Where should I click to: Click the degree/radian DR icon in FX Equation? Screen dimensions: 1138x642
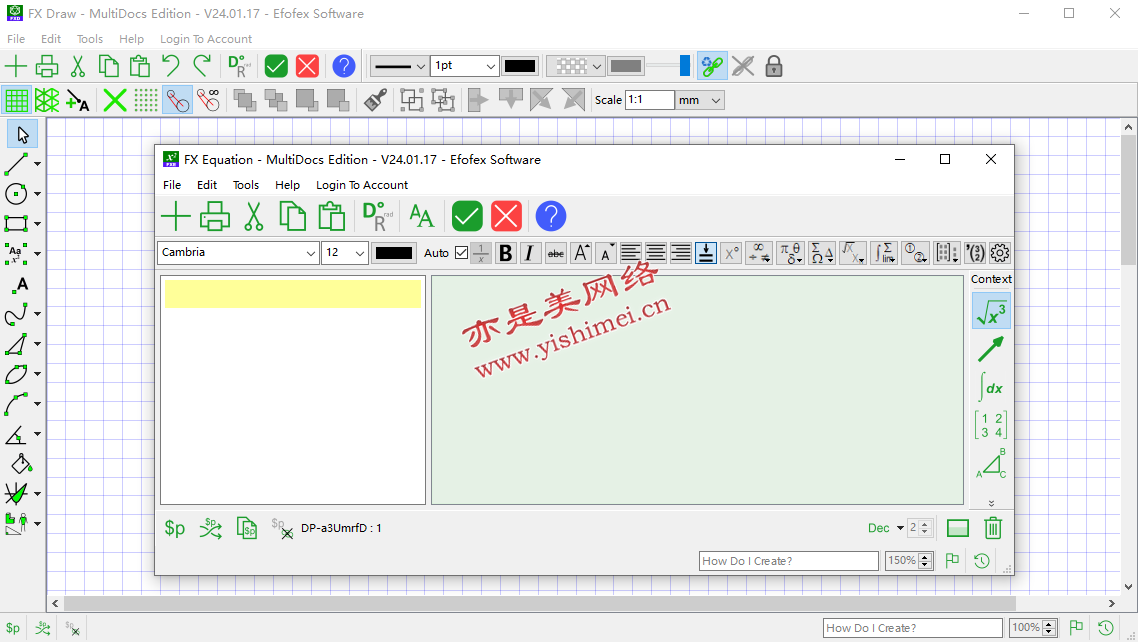coord(377,216)
